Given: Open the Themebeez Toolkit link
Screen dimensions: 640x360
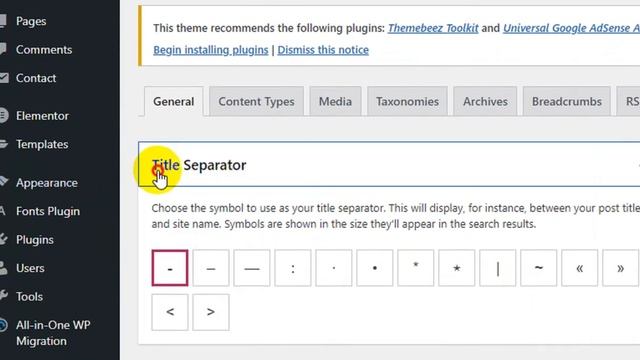Looking at the screenshot, I should click(x=433, y=28).
